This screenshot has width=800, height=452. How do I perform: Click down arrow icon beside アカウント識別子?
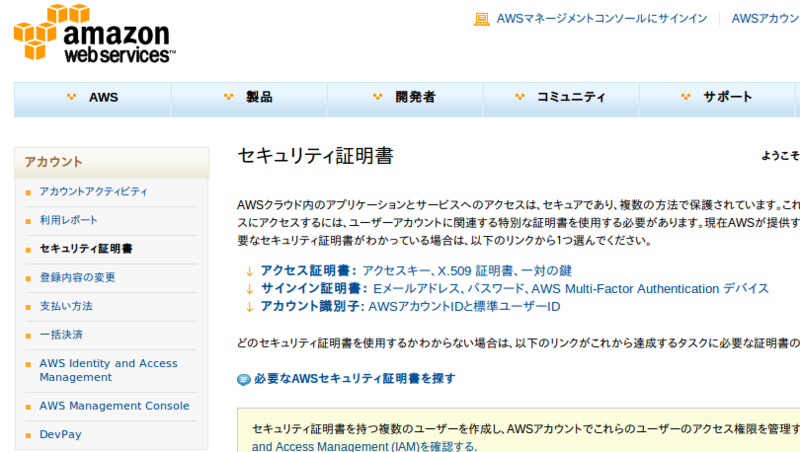point(249,307)
